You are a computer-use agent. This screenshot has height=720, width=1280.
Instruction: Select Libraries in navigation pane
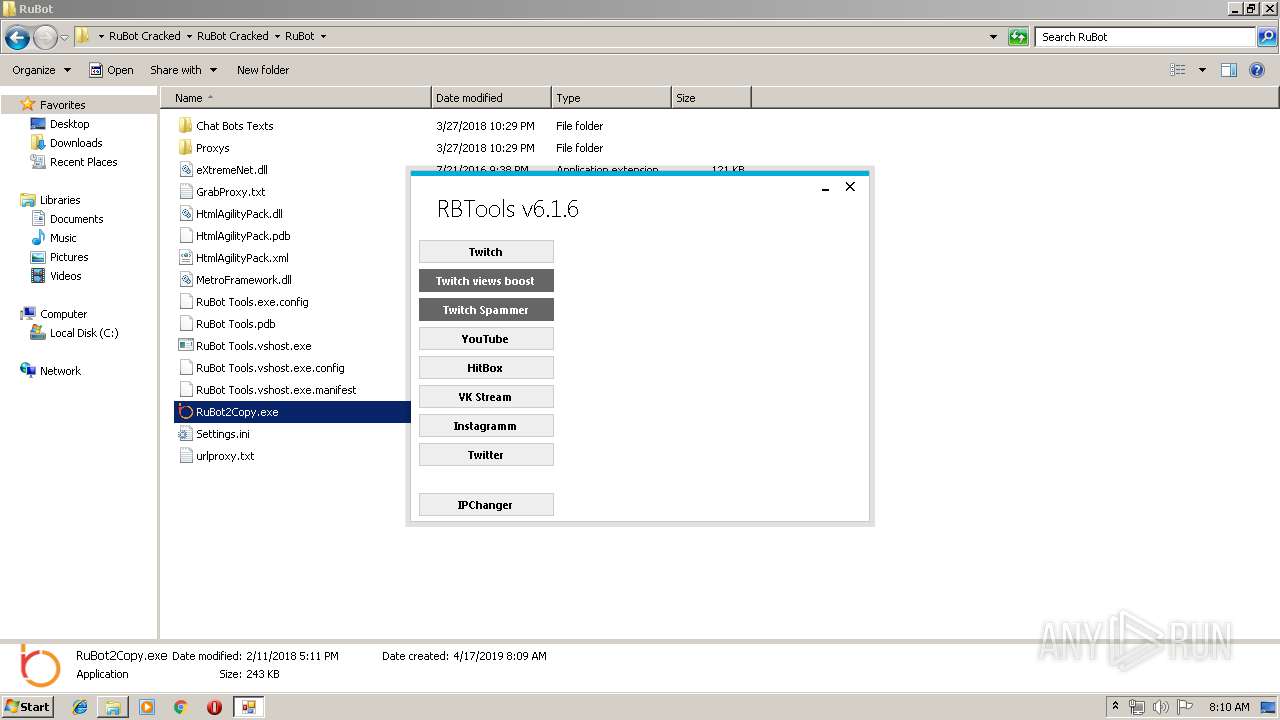tap(60, 200)
